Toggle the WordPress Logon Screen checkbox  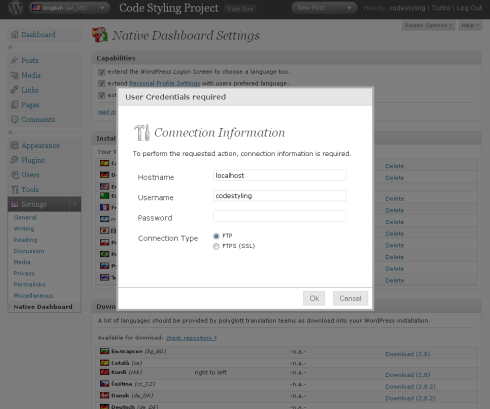click(x=102, y=72)
